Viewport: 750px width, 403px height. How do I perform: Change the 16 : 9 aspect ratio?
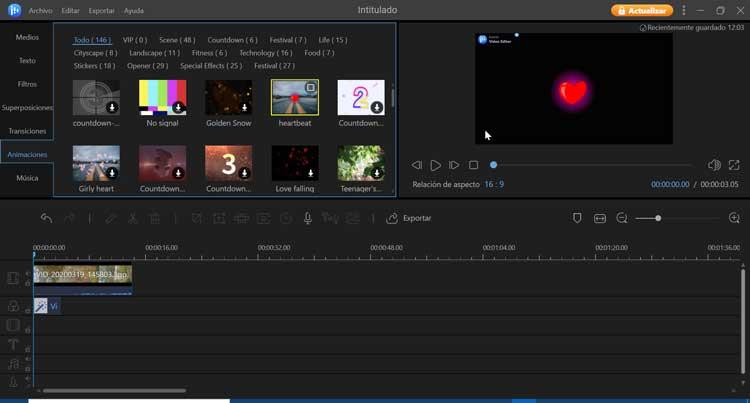click(494, 184)
